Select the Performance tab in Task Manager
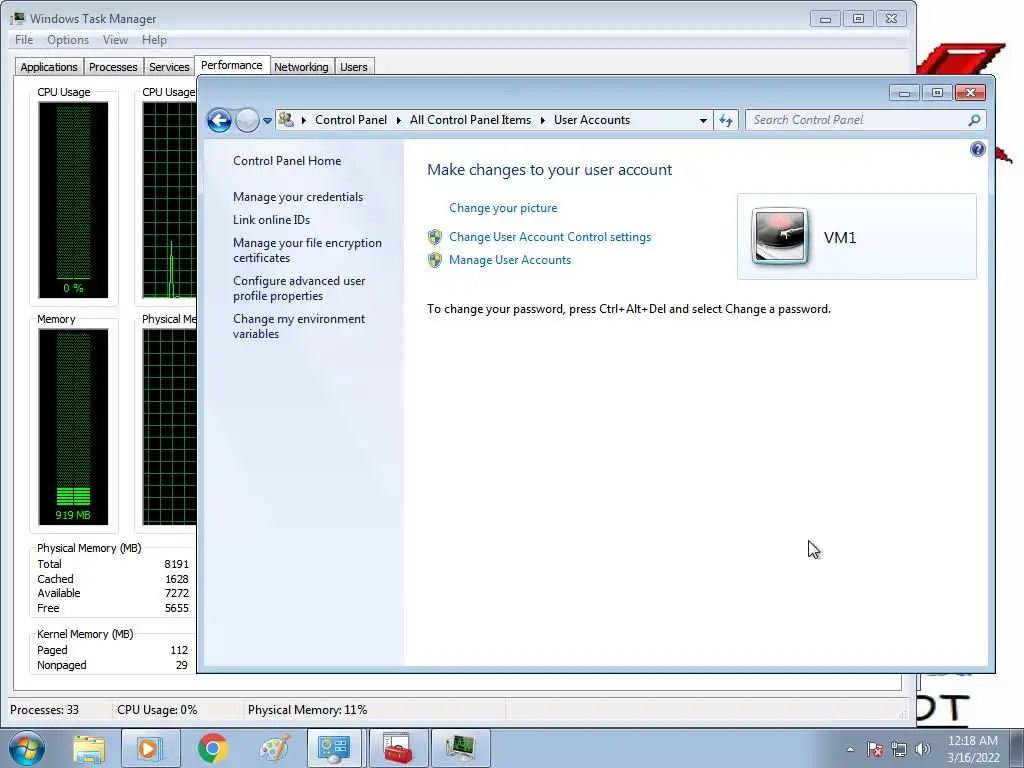Image resolution: width=1024 pixels, height=768 pixels. click(x=232, y=65)
